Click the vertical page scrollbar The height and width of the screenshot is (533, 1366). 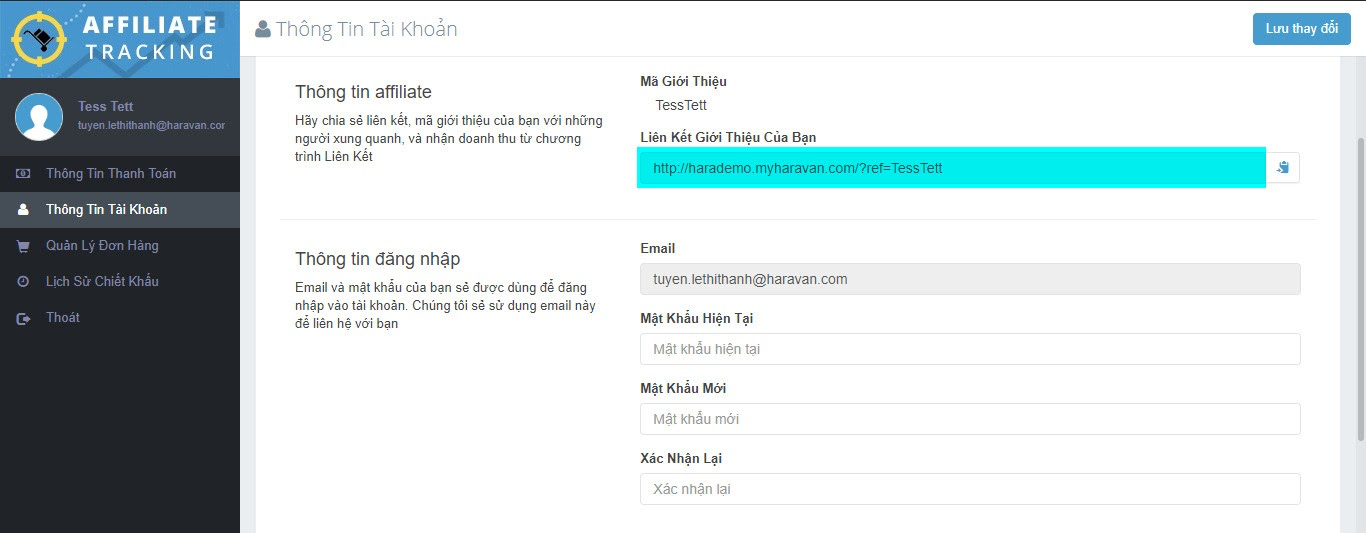point(1360,290)
